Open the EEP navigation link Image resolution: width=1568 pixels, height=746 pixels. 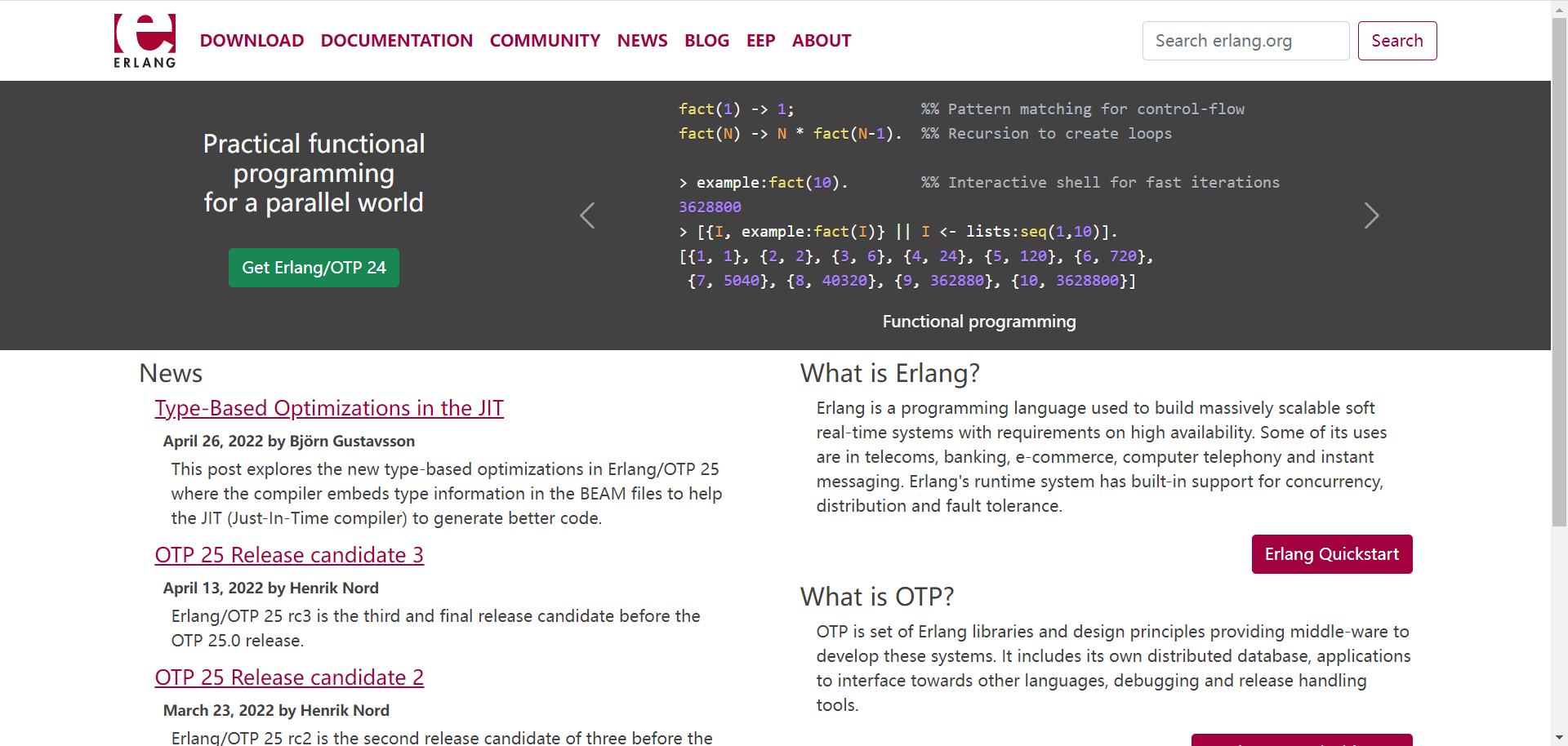point(760,41)
